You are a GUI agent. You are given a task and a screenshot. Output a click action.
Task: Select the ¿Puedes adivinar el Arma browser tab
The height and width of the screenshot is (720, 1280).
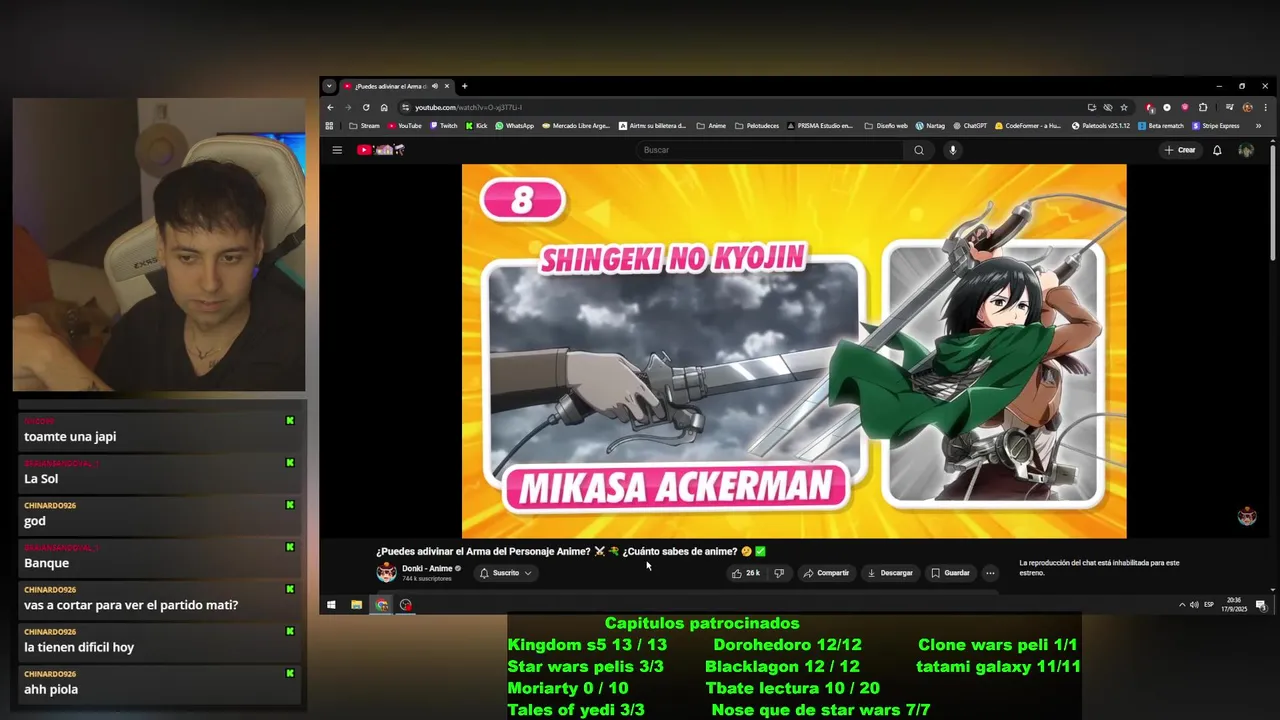[397, 86]
